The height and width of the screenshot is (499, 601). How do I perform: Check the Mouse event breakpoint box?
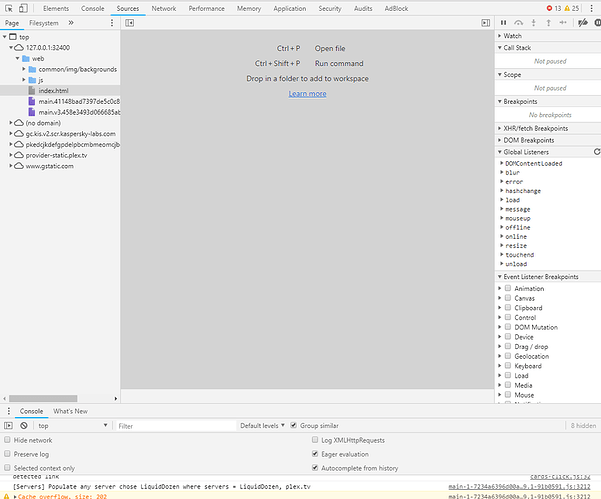pos(508,394)
